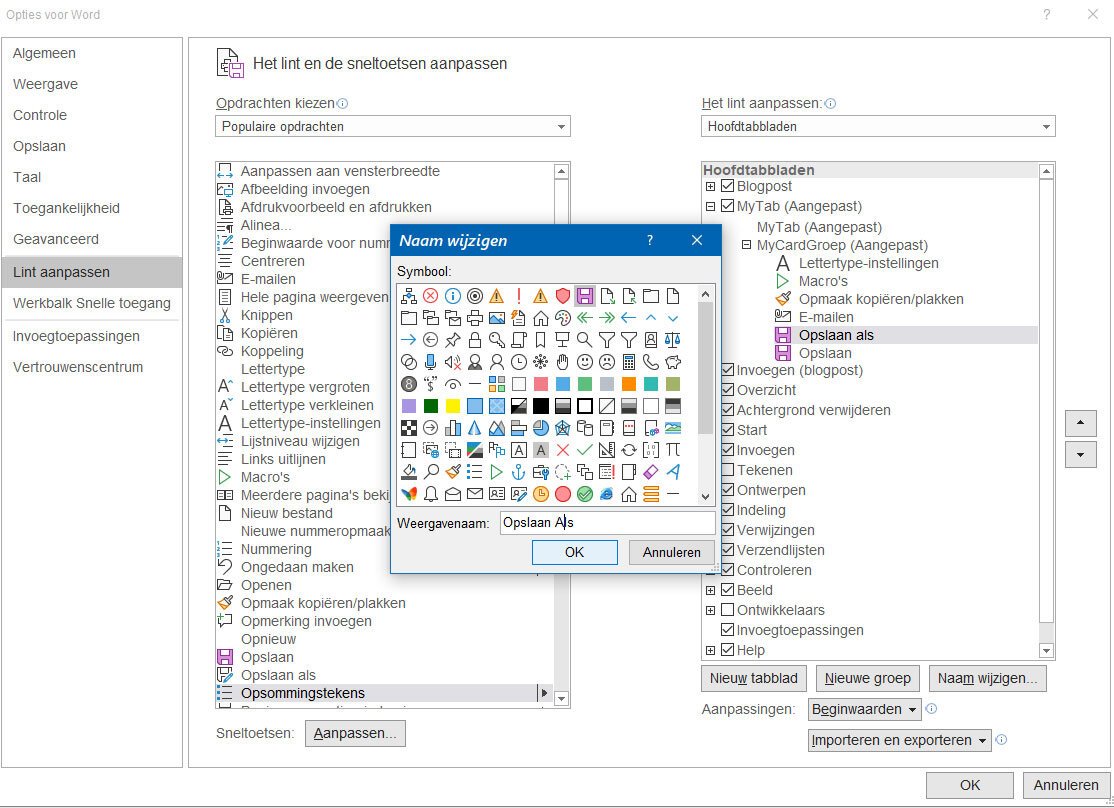Pick the blue pie chart symbol
Image resolution: width=1114 pixels, height=808 pixels.
coord(541,428)
